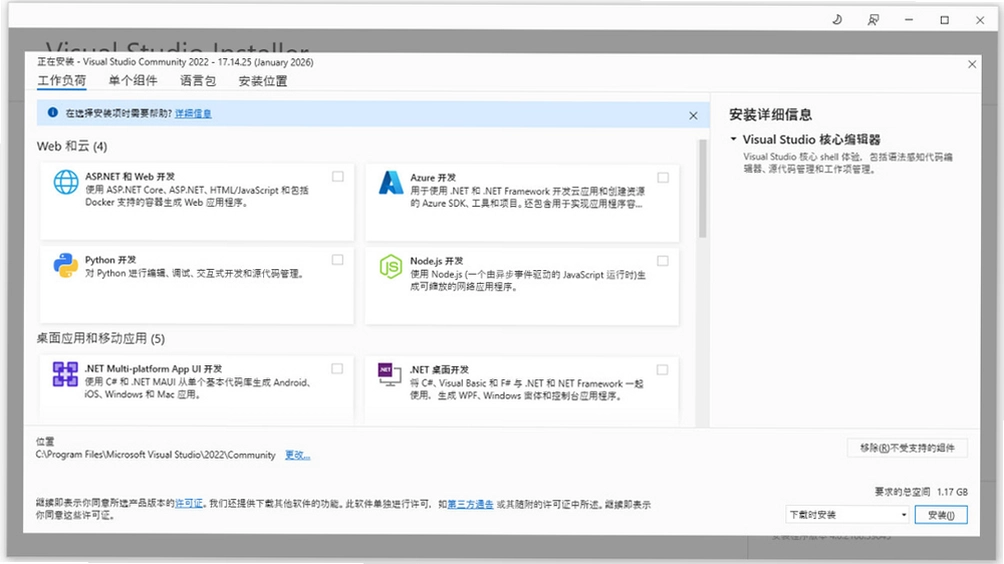Open the 许可证 license link
The height and width of the screenshot is (564, 1004).
[189, 504]
